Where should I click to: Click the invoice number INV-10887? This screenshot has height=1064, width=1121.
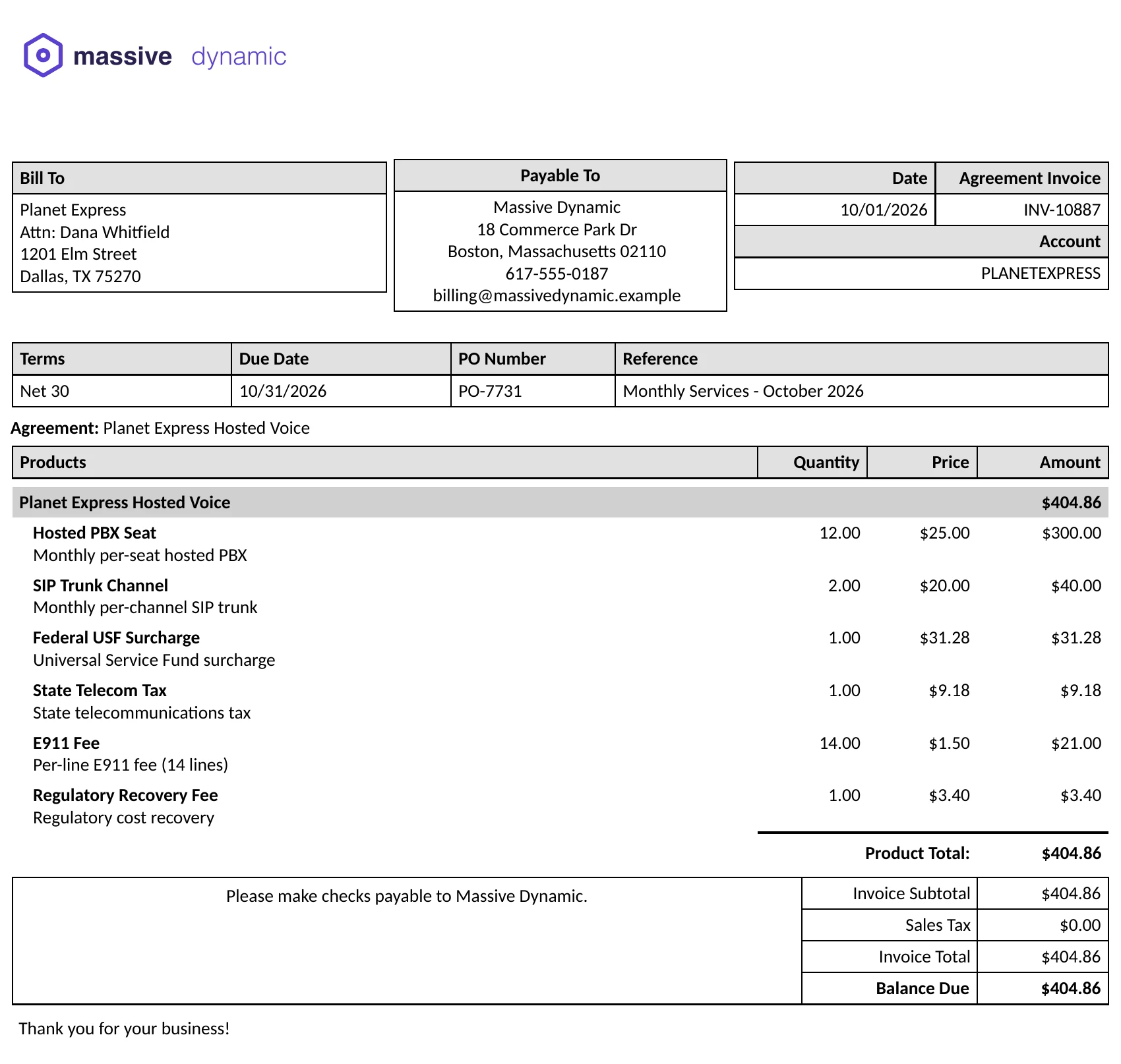1062,210
